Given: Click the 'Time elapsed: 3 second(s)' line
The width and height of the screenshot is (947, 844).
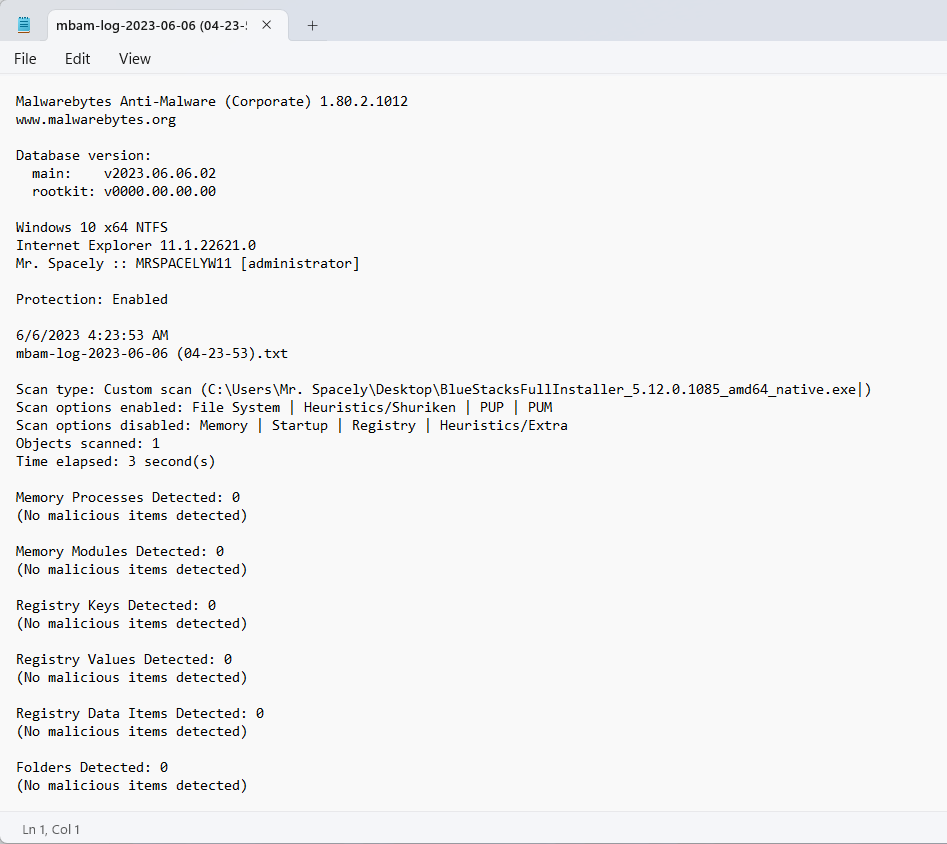Looking at the screenshot, I should 115,462.
